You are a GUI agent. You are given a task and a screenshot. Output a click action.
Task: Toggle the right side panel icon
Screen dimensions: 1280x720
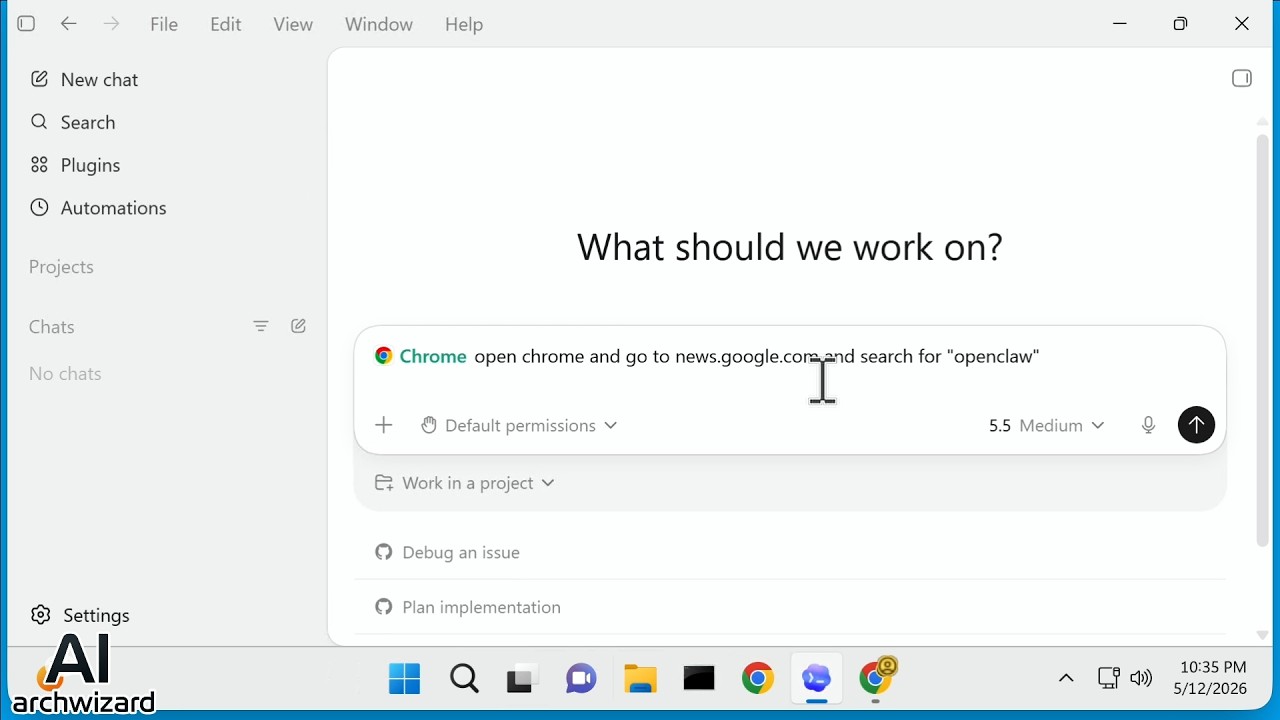click(x=1242, y=79)
